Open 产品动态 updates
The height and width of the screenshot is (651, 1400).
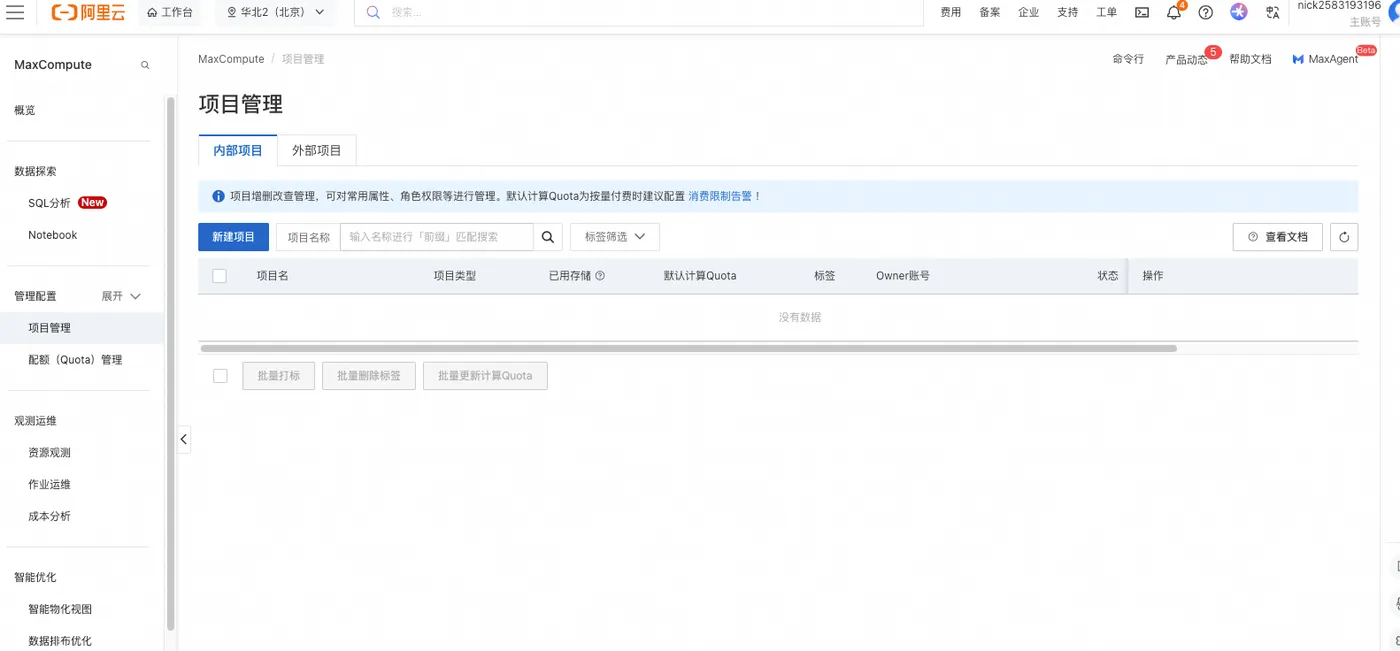[1186, 59]
